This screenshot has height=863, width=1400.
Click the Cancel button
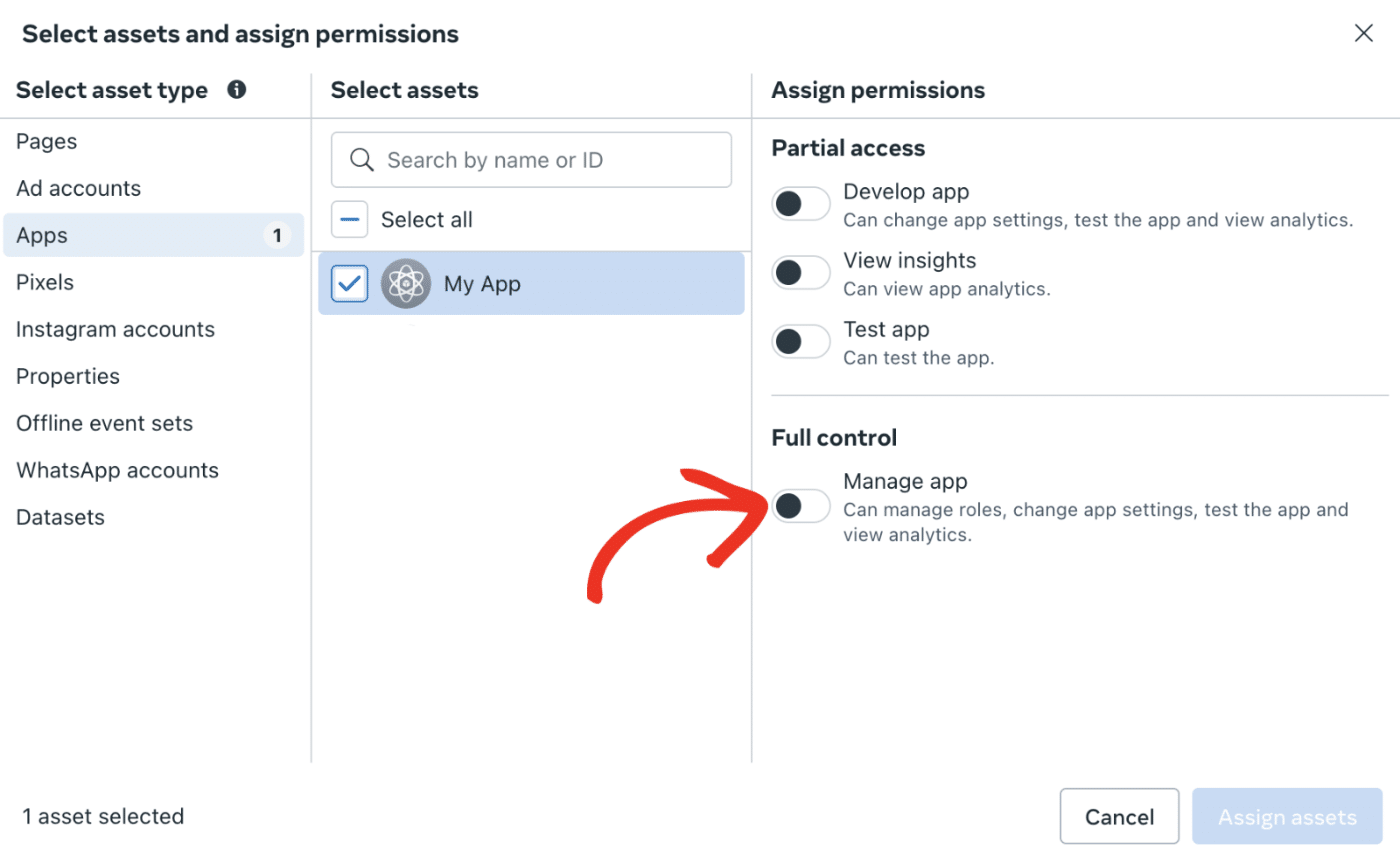[x=1119, y=816]
